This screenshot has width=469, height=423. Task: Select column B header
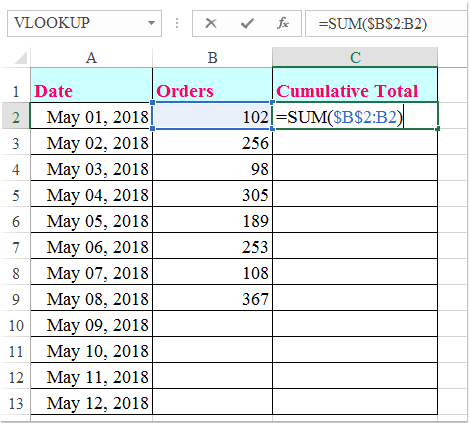pyautogui.click(x=212, y=58)
